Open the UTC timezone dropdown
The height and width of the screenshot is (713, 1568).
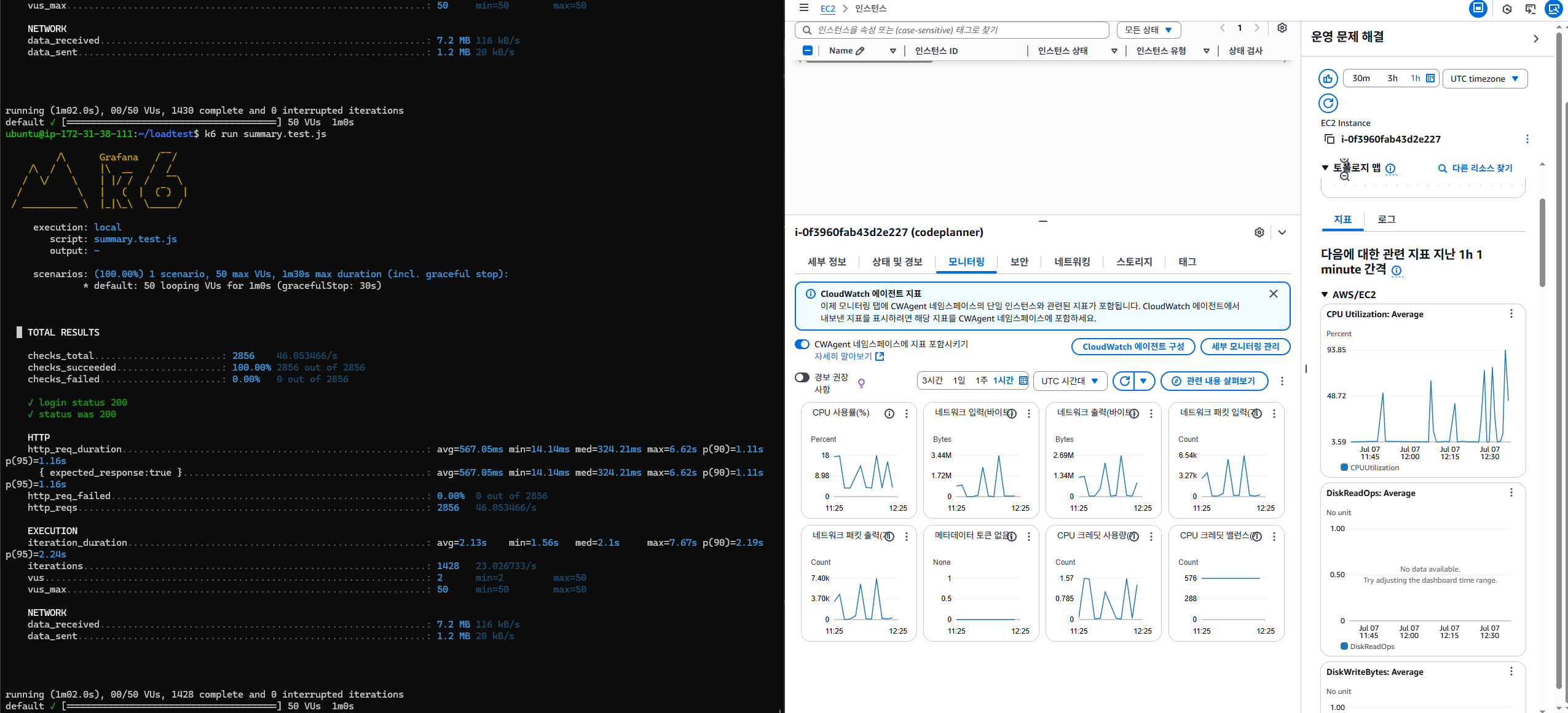point(1484,79)
